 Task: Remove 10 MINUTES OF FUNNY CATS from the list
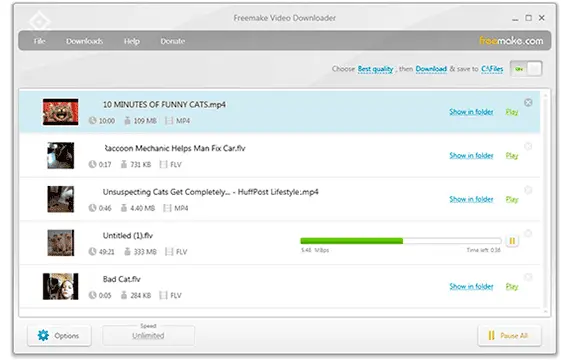tap(528, 103)
